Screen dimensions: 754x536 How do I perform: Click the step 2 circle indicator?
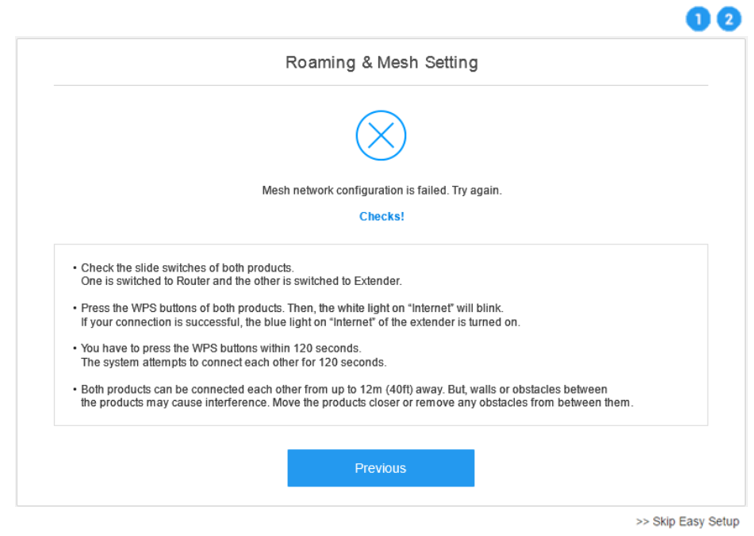click(729, 19)
